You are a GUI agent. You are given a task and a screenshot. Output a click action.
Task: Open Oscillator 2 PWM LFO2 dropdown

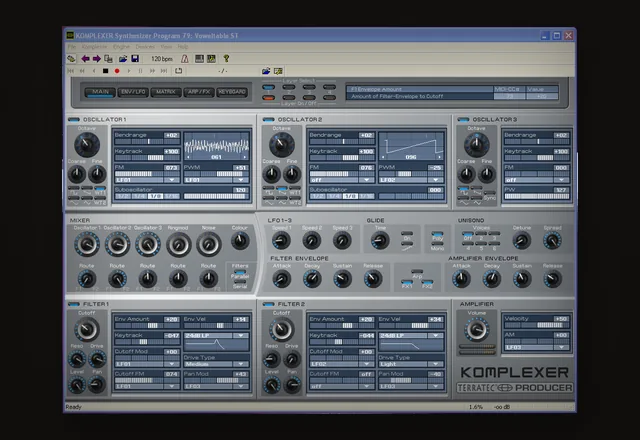tap(436, 180)
